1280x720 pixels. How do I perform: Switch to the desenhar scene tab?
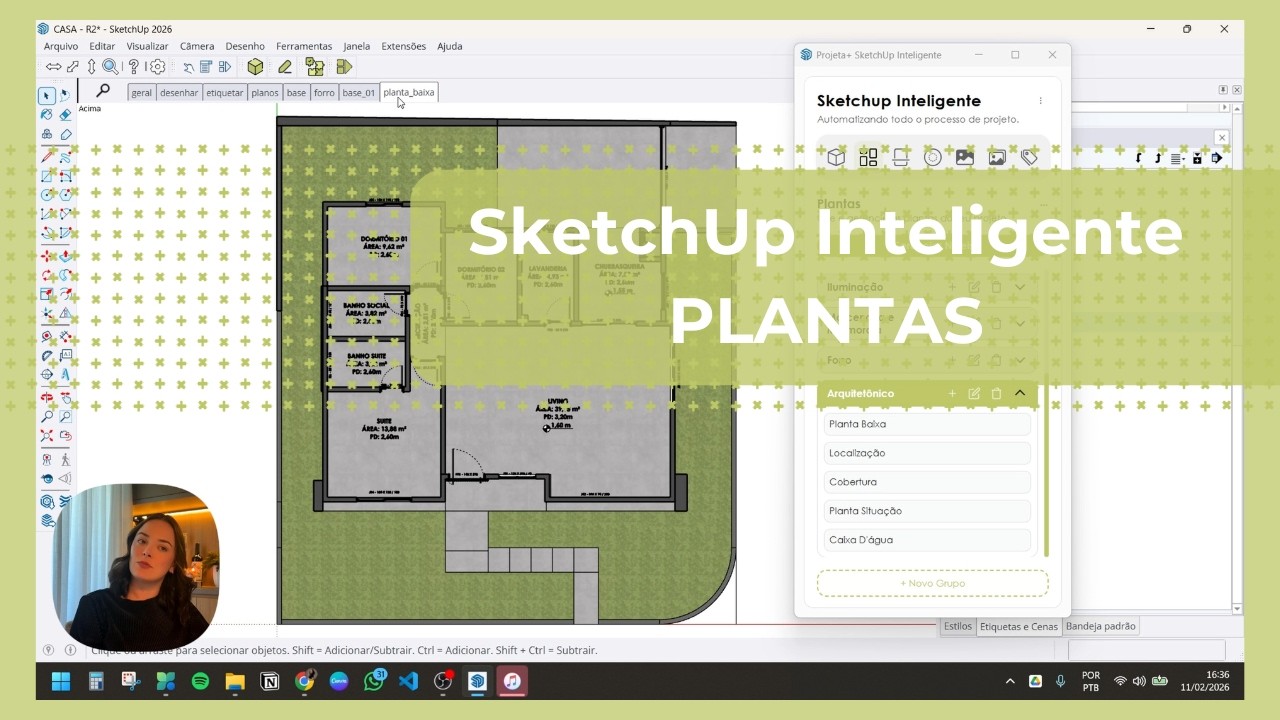179,92
